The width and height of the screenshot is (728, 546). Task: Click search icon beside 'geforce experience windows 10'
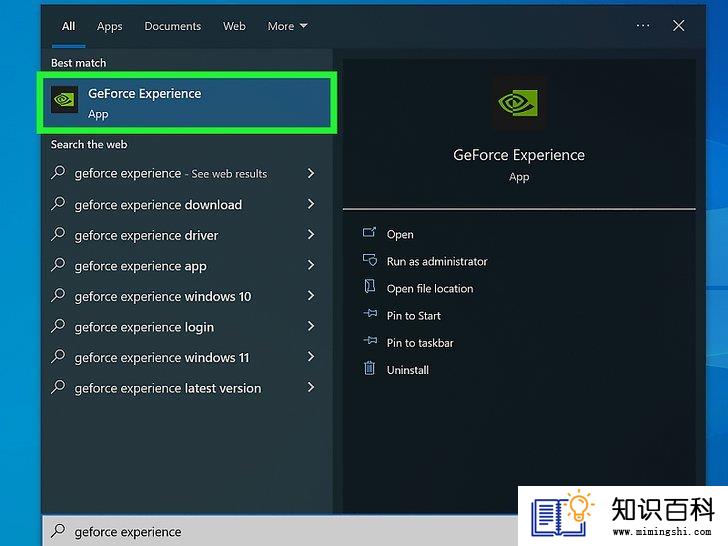[58, 295]
